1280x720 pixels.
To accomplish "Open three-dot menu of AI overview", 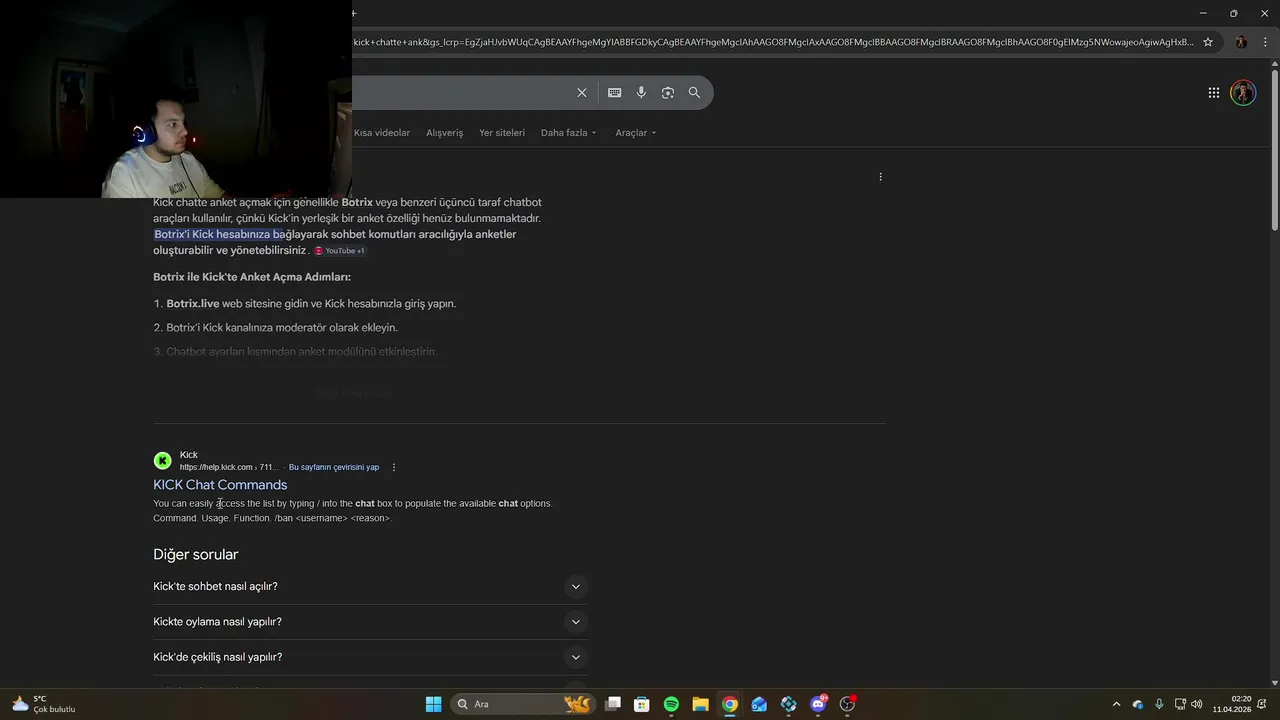I will (x=880, y=177).
